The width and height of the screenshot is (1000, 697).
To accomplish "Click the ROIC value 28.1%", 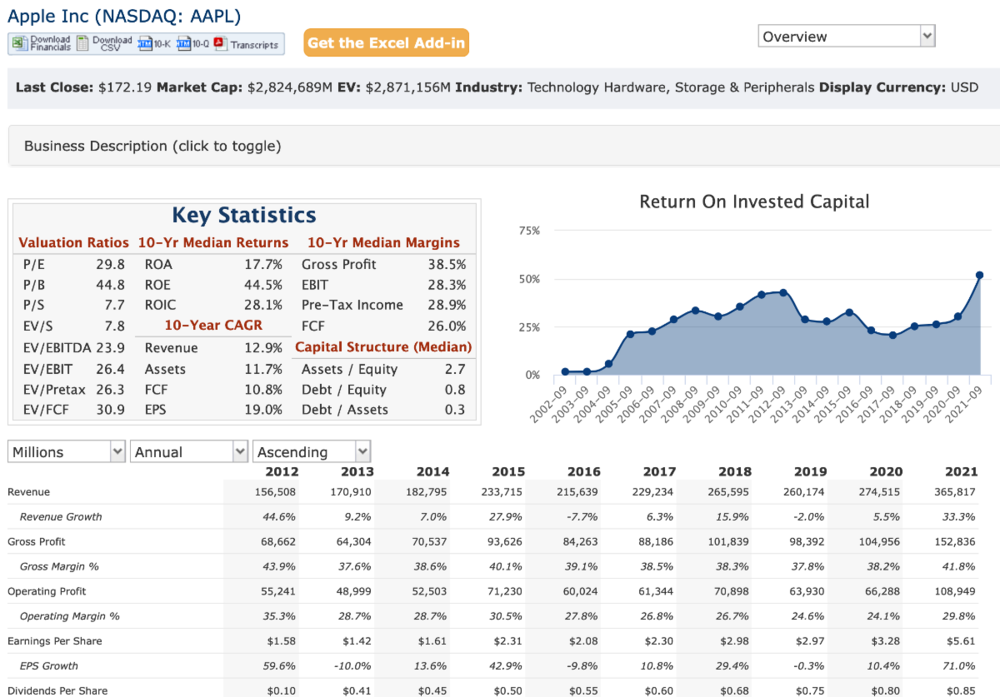I will click(263, 305).
